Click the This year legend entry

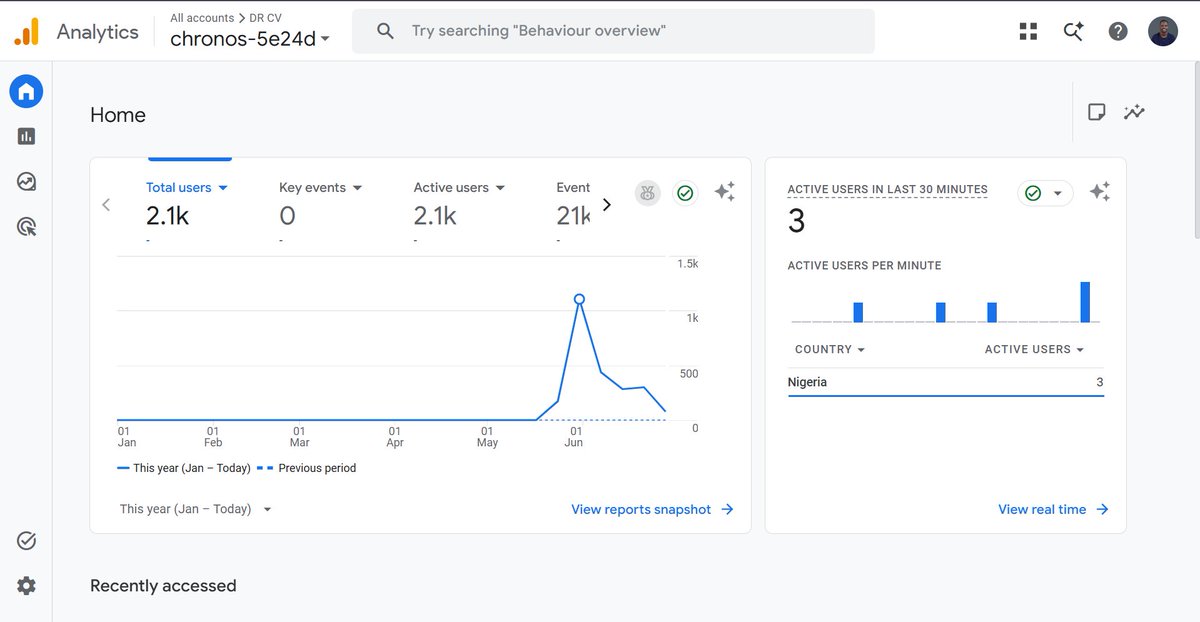(x=184, y=468)
